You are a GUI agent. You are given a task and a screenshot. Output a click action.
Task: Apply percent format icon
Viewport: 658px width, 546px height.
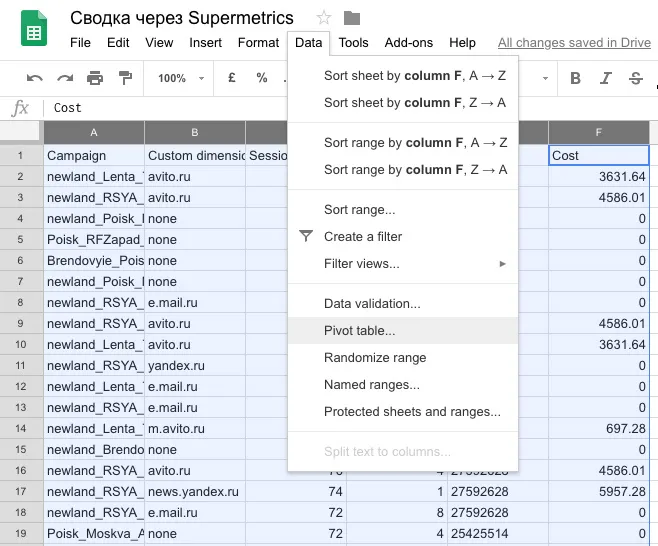pyautogui.click(x=262, y=78)
